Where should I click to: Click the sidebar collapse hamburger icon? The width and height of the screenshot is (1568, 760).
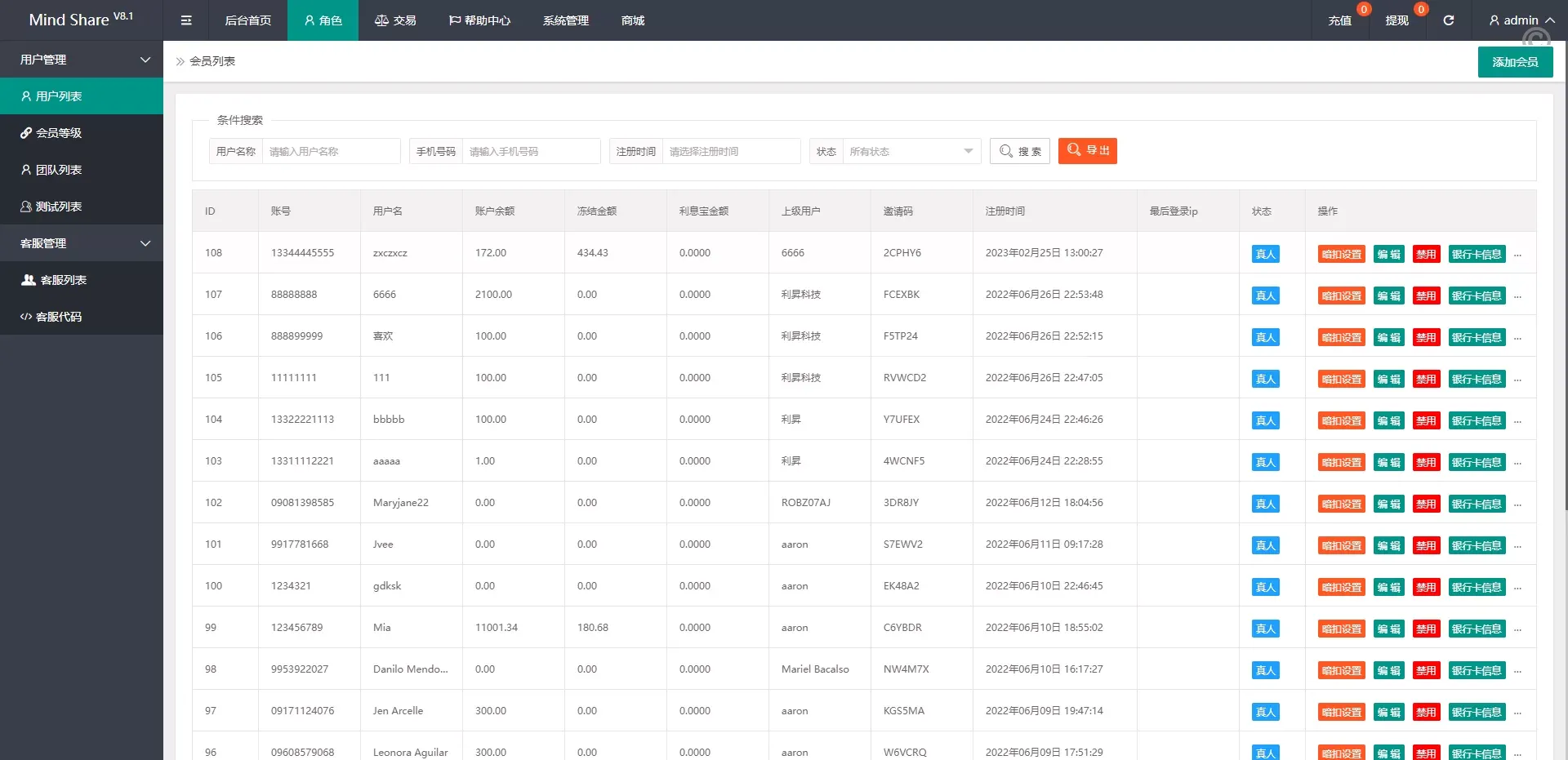186,20
